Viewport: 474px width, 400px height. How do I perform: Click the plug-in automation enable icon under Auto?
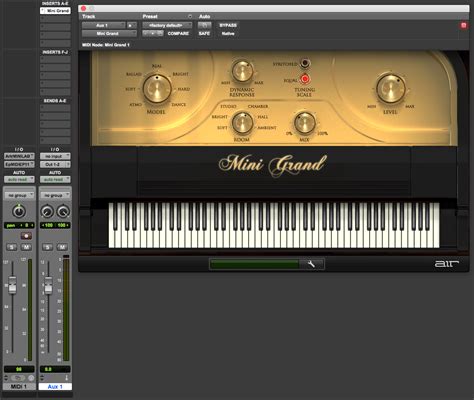click(204, 25)
